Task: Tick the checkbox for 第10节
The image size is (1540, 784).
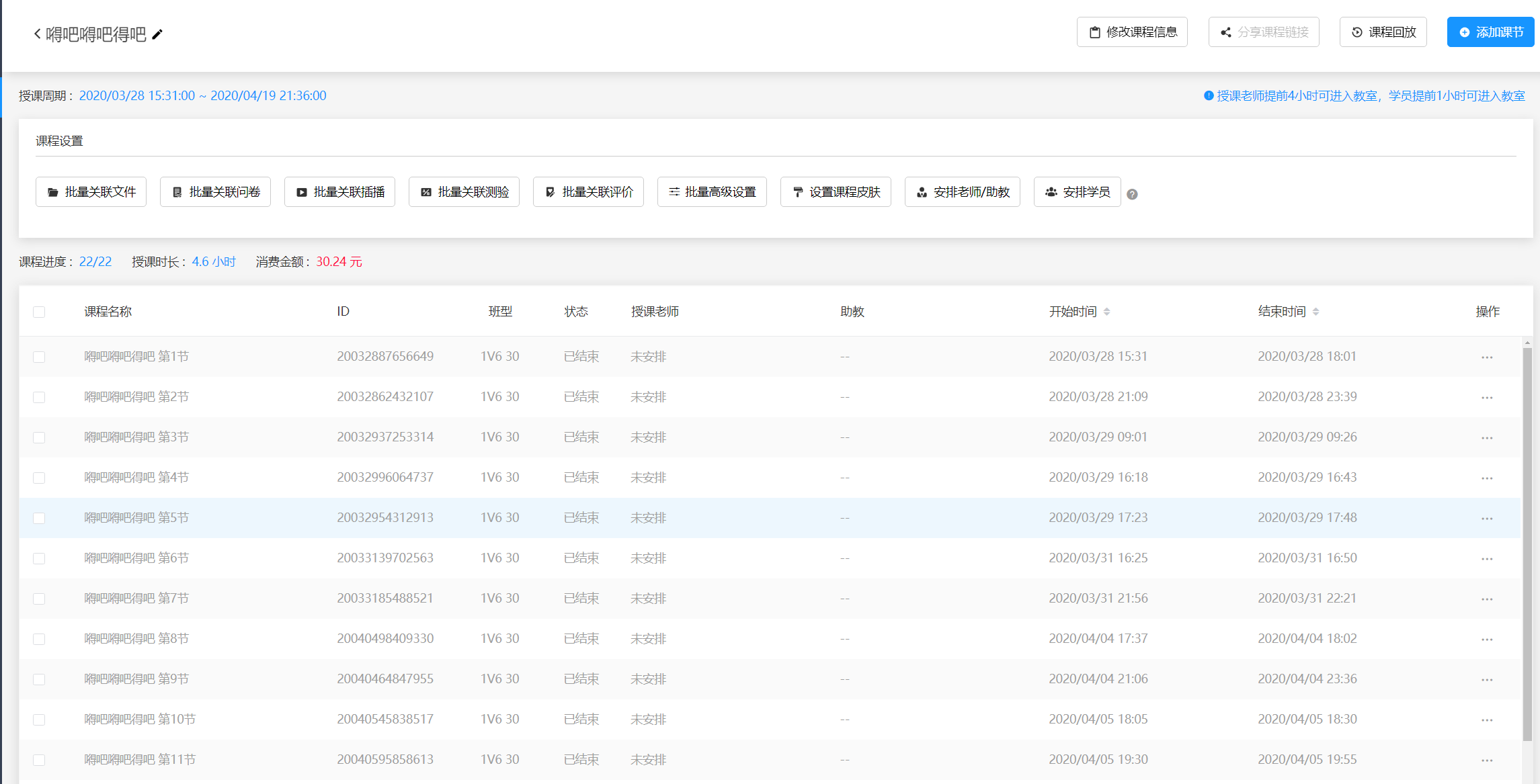Action: click(x=39, y=720)
